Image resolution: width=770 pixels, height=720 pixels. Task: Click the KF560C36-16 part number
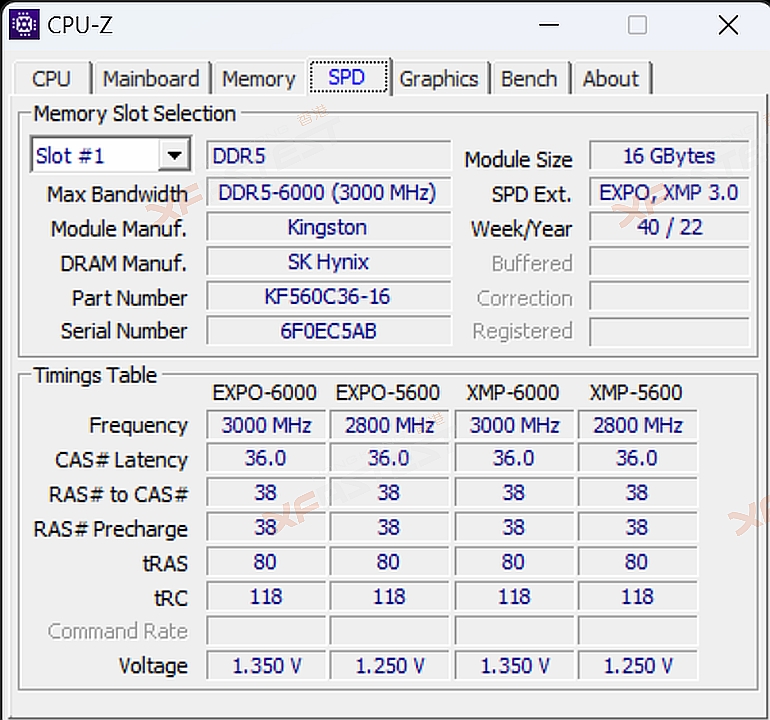(x=328, y=296)
